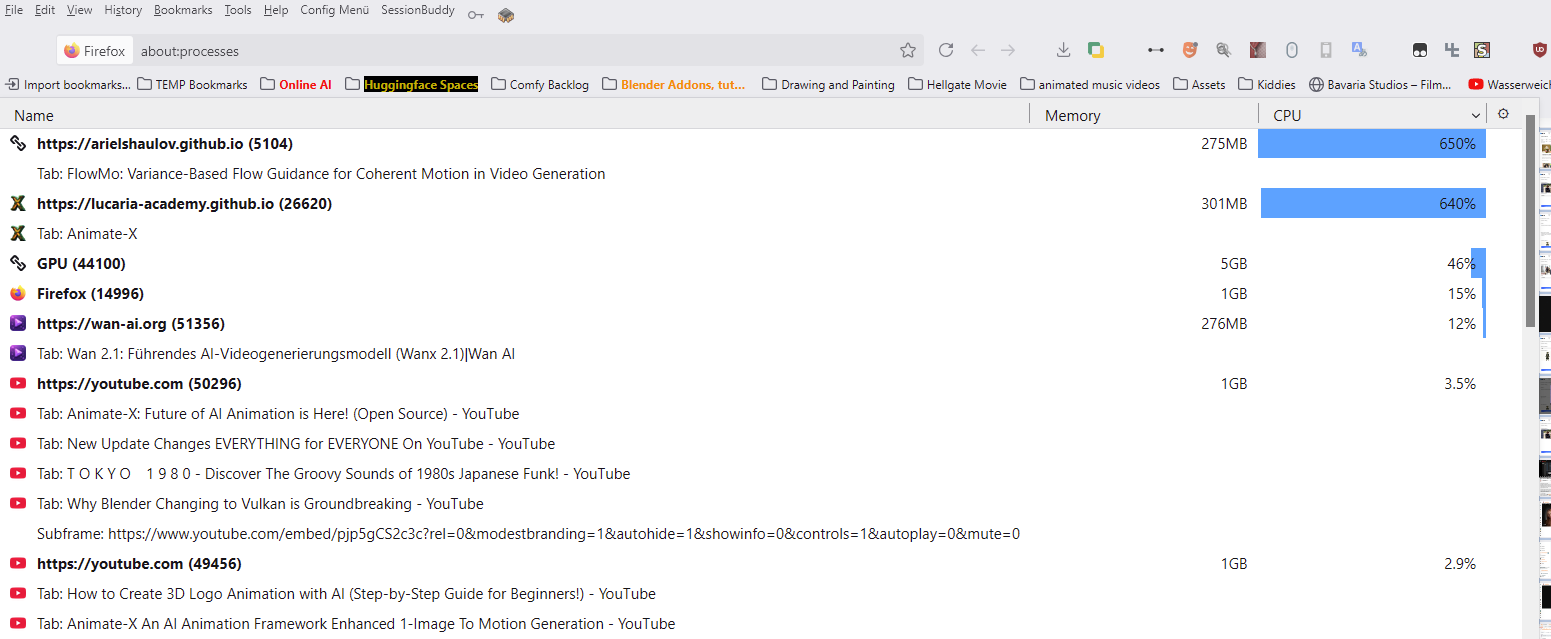
Task: Open the Bookmarks menu
Action: (x=183, y=10)
